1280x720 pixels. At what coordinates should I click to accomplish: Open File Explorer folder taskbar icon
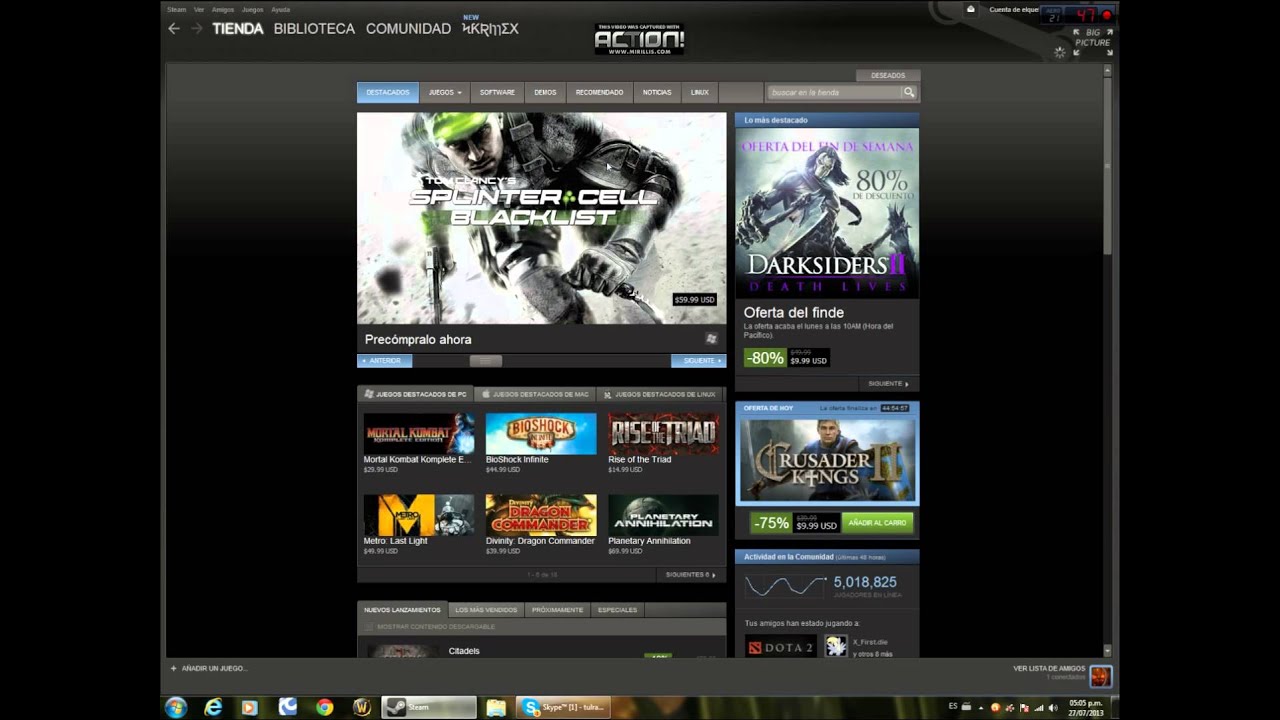tap(496, 707)
